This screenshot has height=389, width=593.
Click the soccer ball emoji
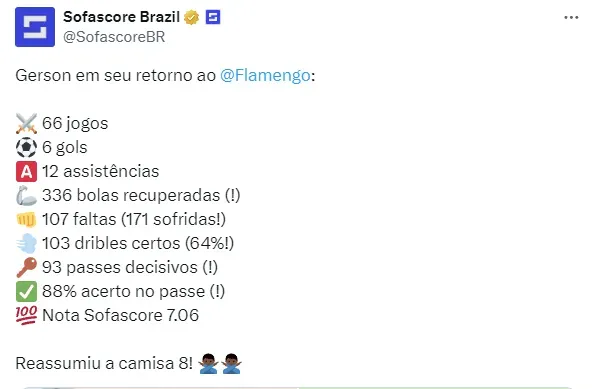(x=26, y=147)
